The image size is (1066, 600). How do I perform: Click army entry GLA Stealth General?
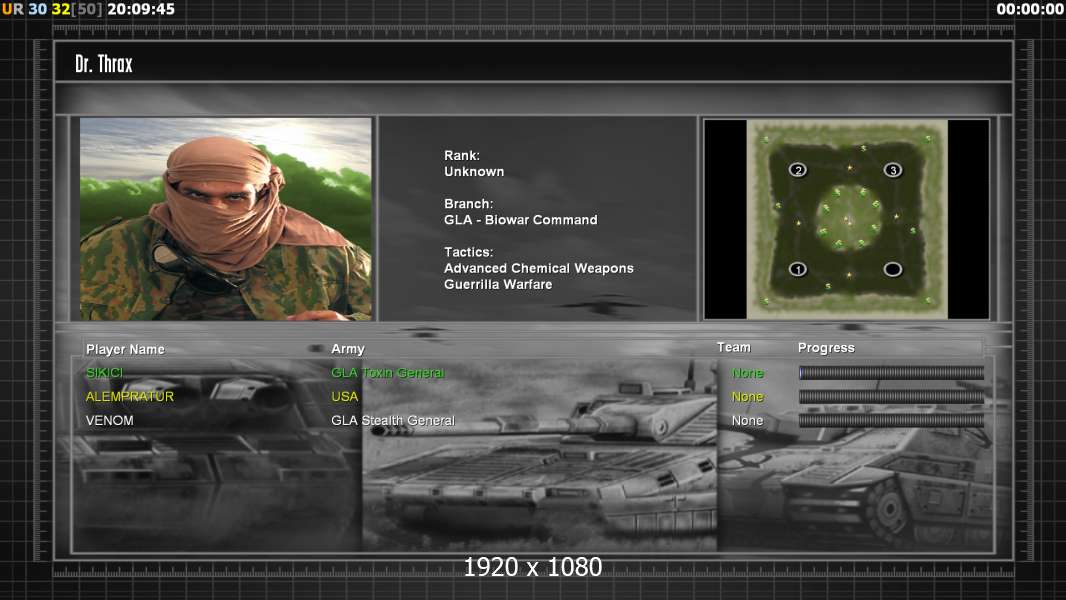tap(393, 420)
